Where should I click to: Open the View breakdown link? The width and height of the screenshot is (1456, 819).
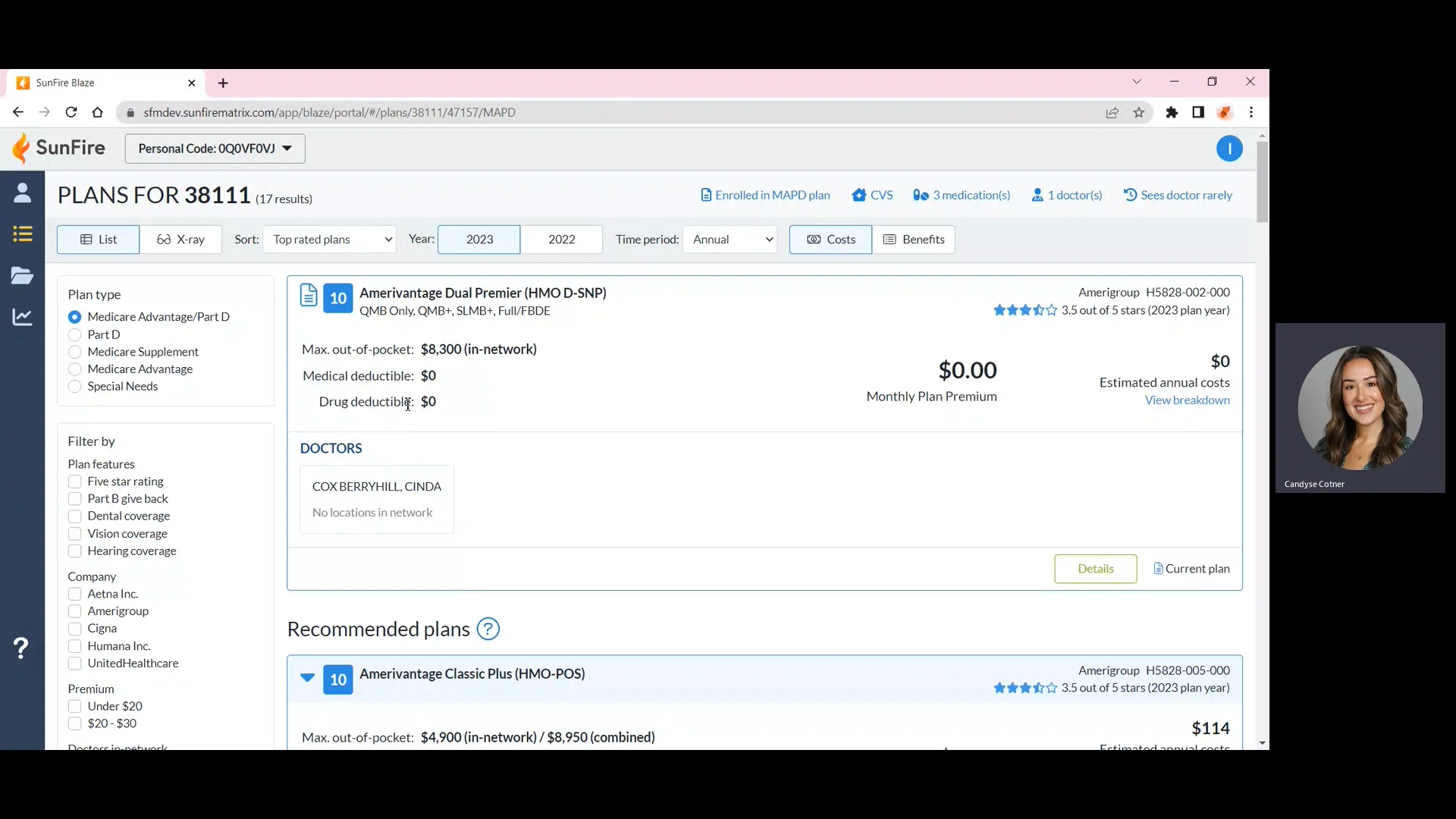point(1187,400)
